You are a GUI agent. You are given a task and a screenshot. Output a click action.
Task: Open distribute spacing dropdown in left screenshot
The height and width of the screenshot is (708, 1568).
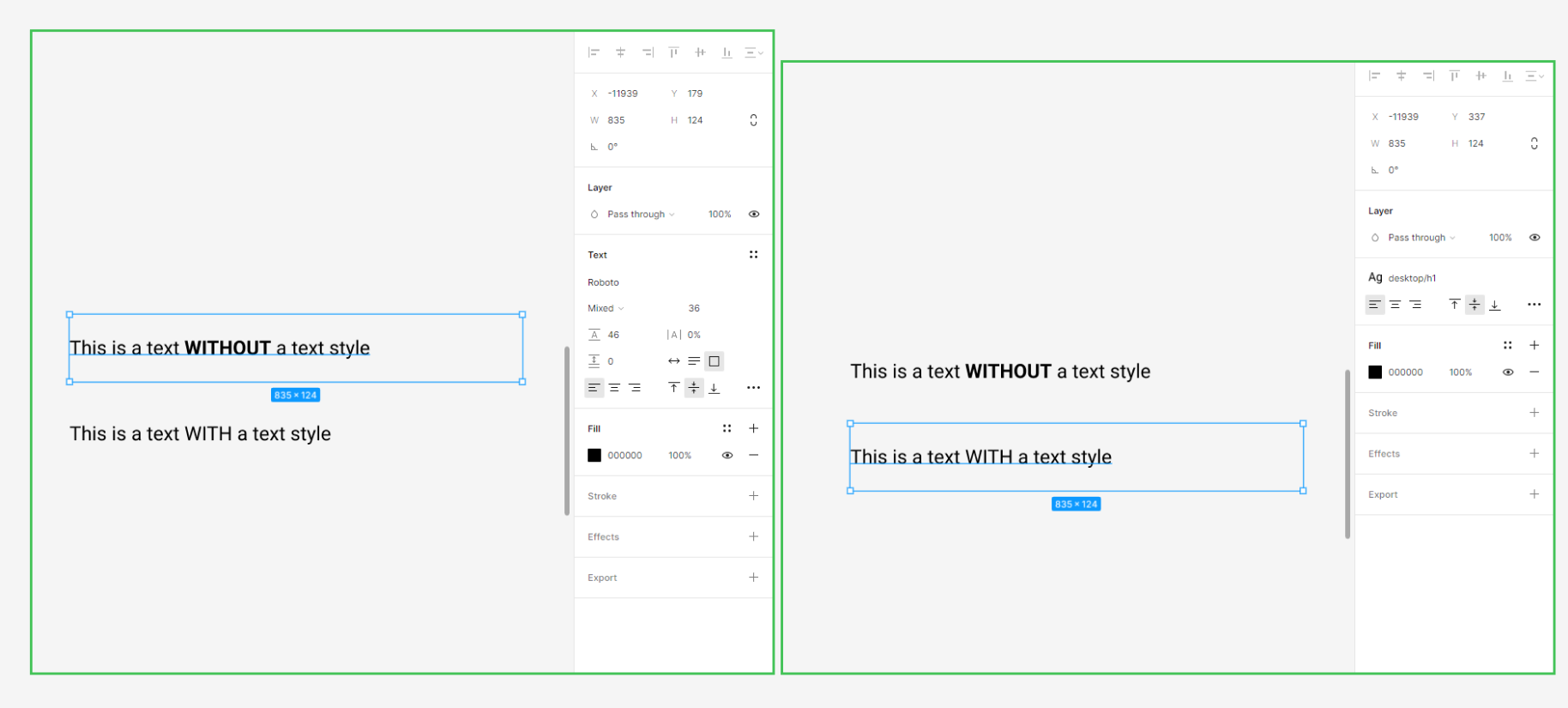(x=754, y=52)
